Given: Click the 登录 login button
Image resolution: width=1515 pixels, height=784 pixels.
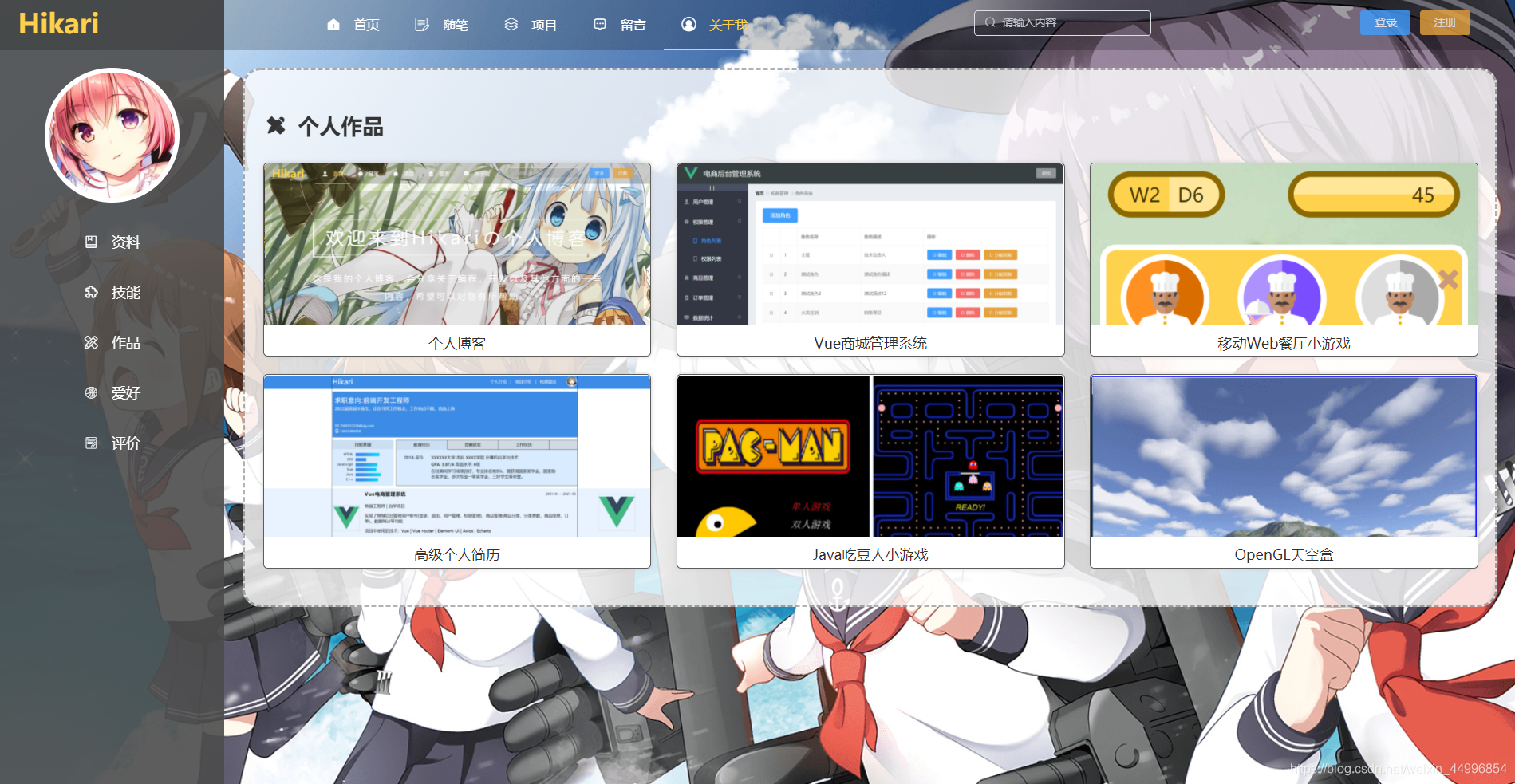Looking at the screenshot, I should pyautogui.click(x=1385, y=22).
